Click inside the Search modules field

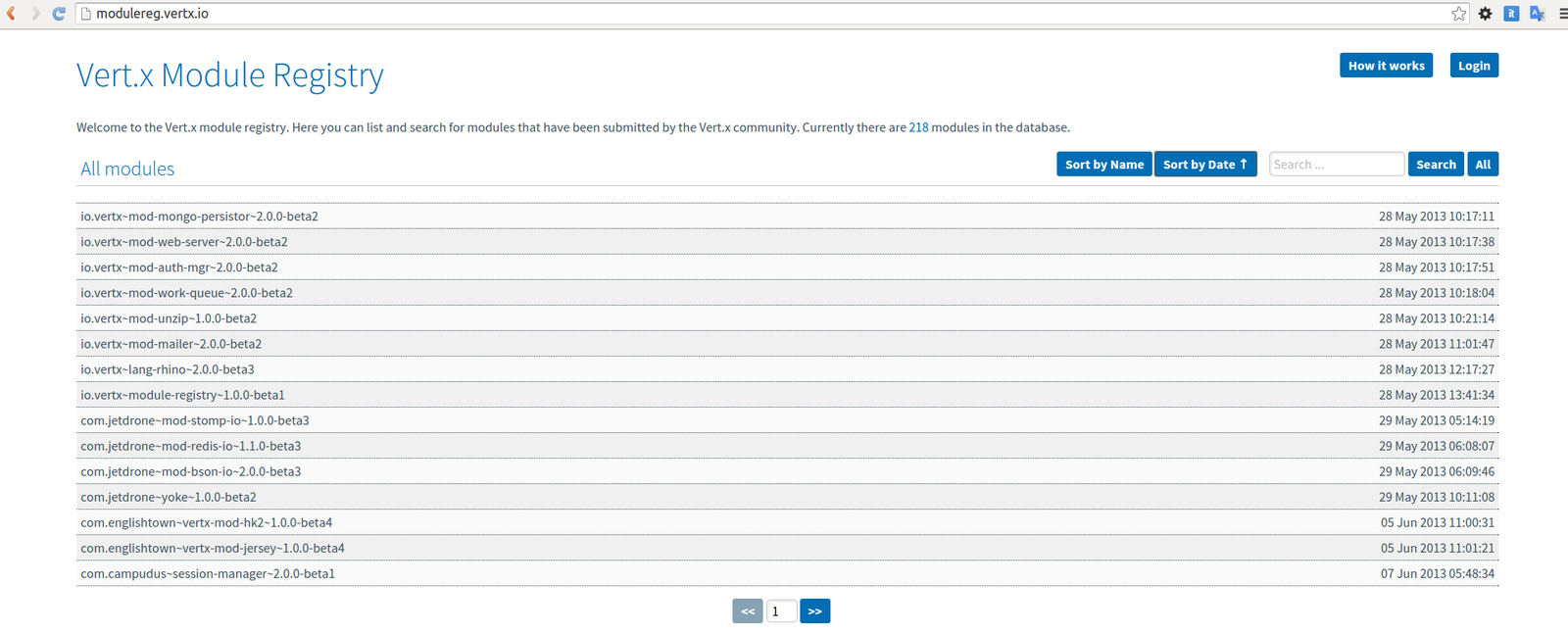click(1337, 165)
